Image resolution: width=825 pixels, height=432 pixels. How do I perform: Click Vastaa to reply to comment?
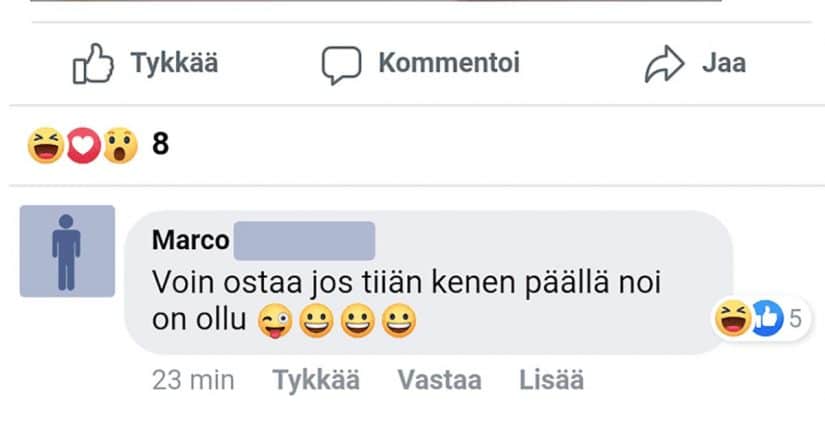439,380
